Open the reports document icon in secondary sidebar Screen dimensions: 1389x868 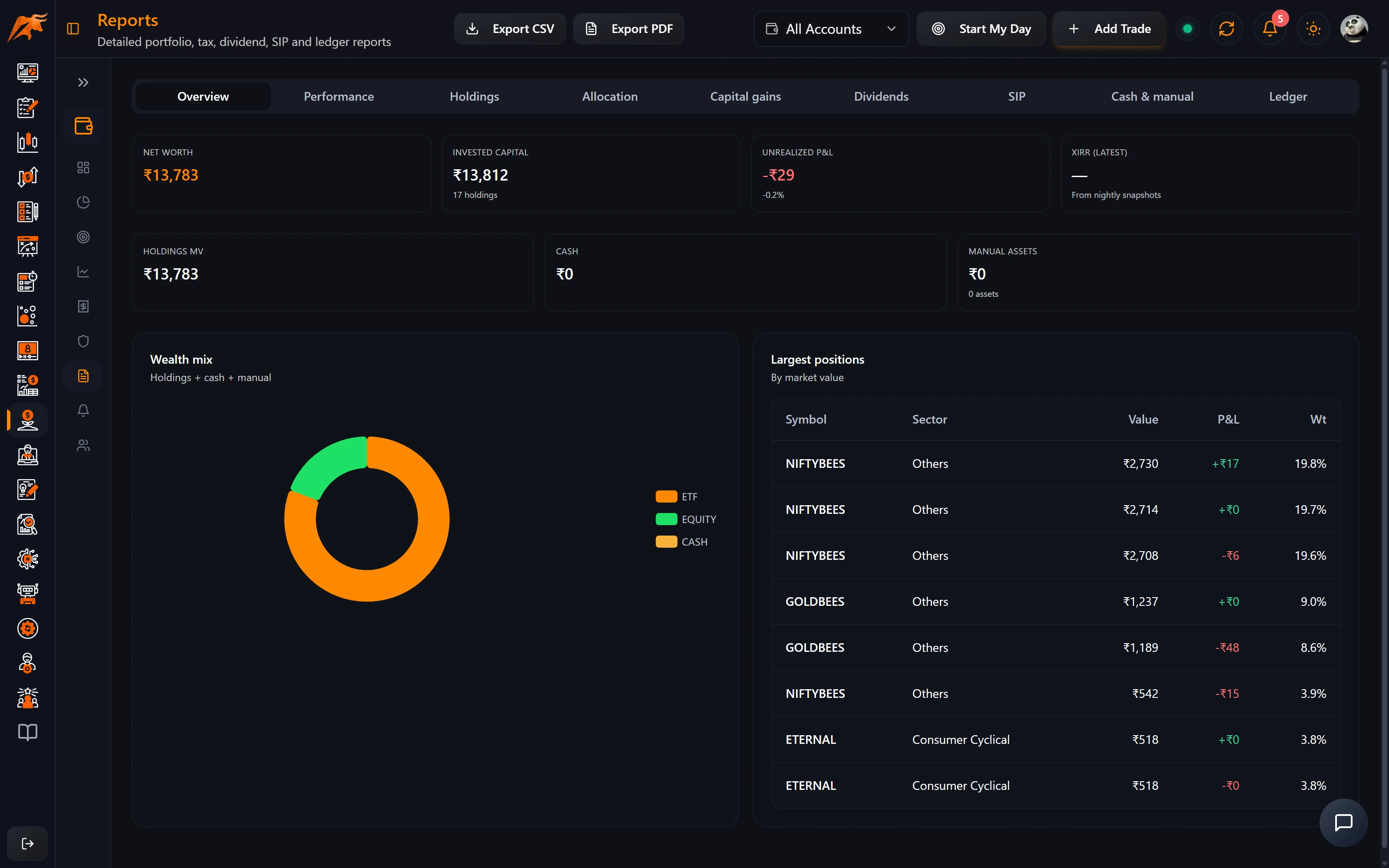coord(83,376)
